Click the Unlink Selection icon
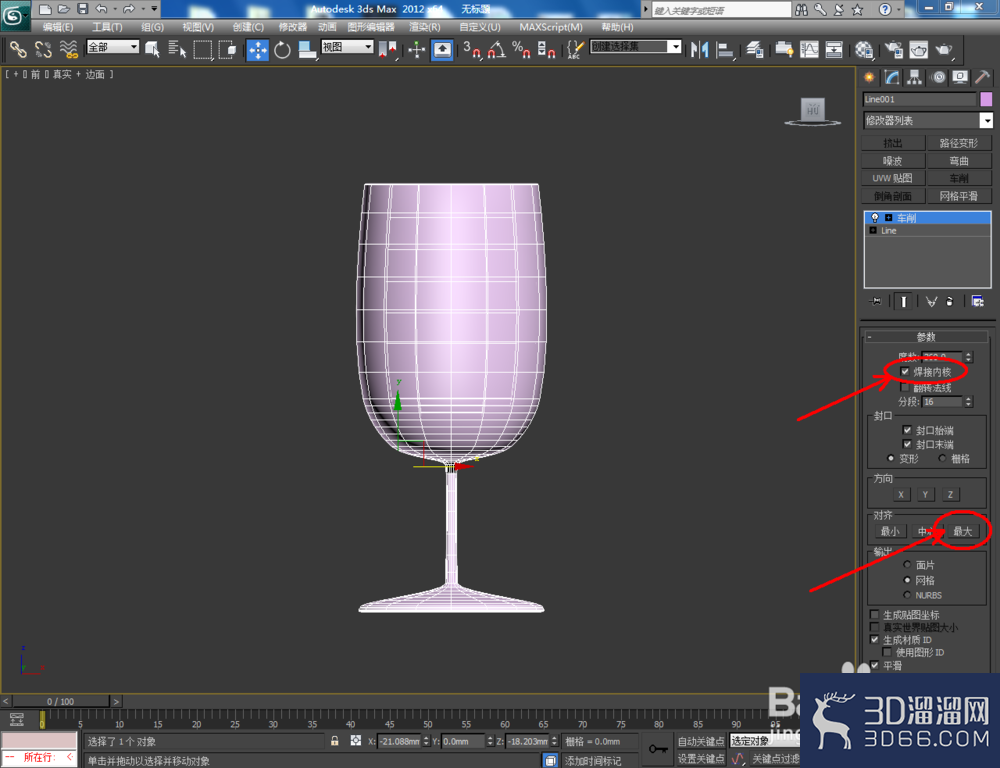The image size is (1000, 768). tap(43, 49)
